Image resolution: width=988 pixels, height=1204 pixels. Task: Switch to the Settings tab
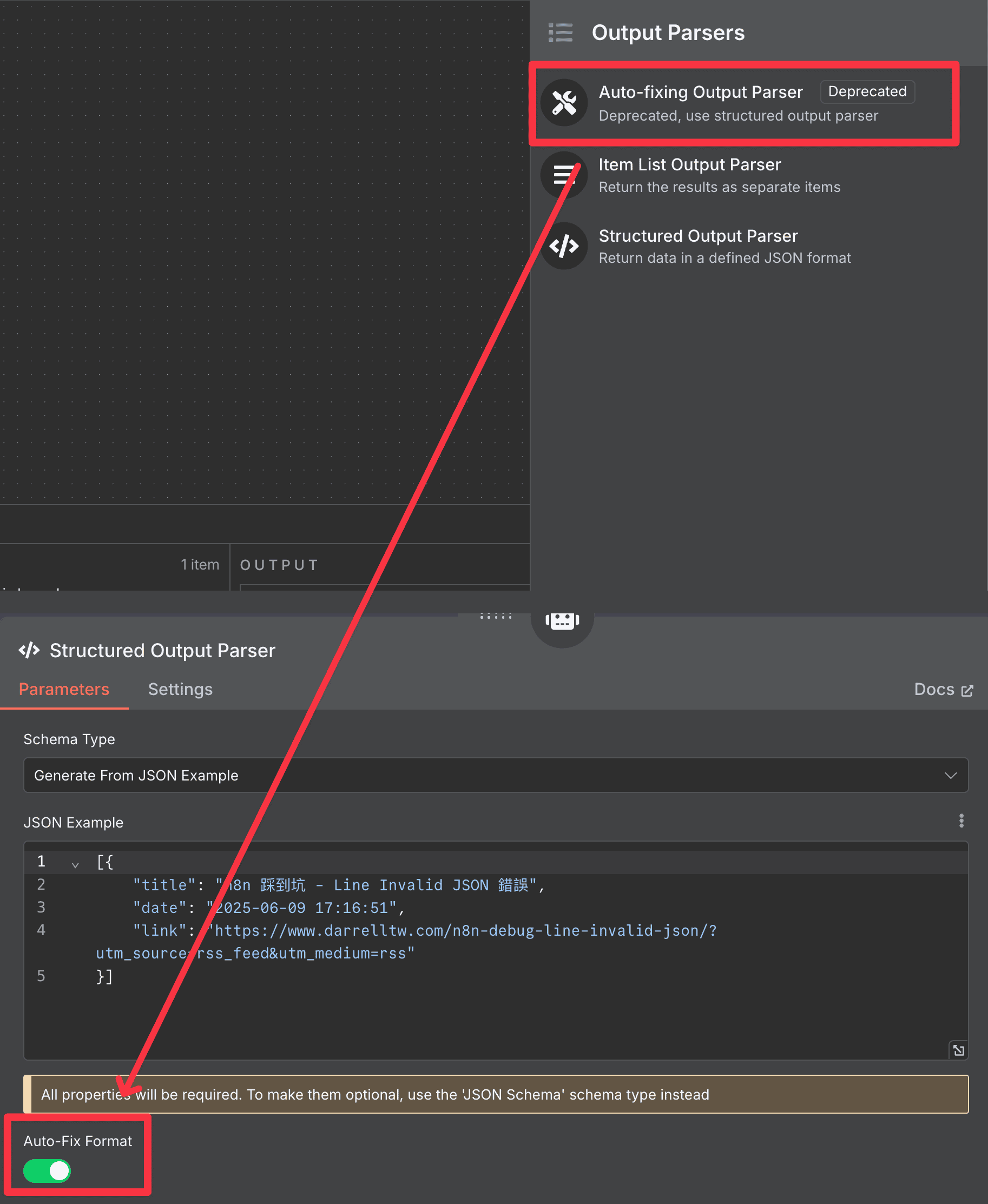180,689
